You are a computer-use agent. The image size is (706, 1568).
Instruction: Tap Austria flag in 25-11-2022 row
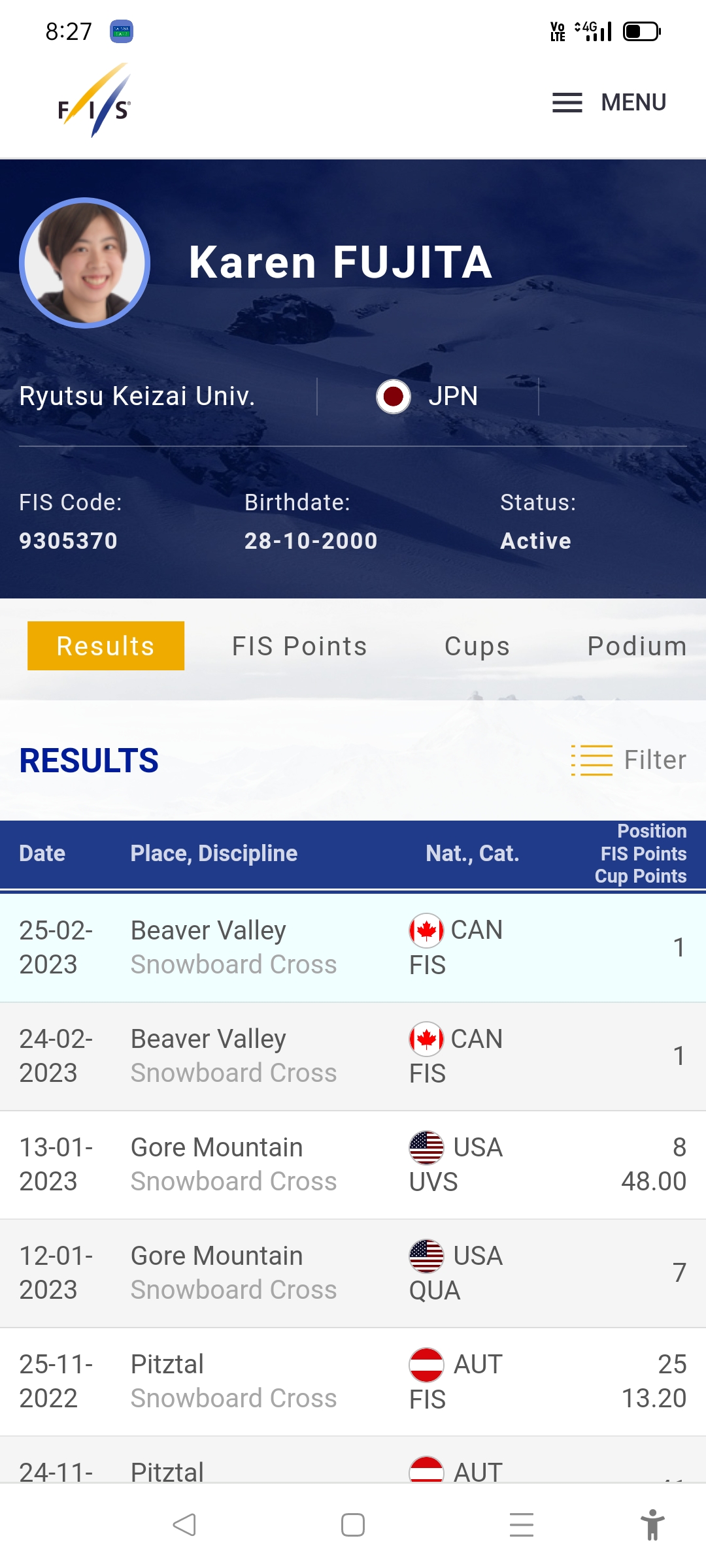(x=426, y=1364)
